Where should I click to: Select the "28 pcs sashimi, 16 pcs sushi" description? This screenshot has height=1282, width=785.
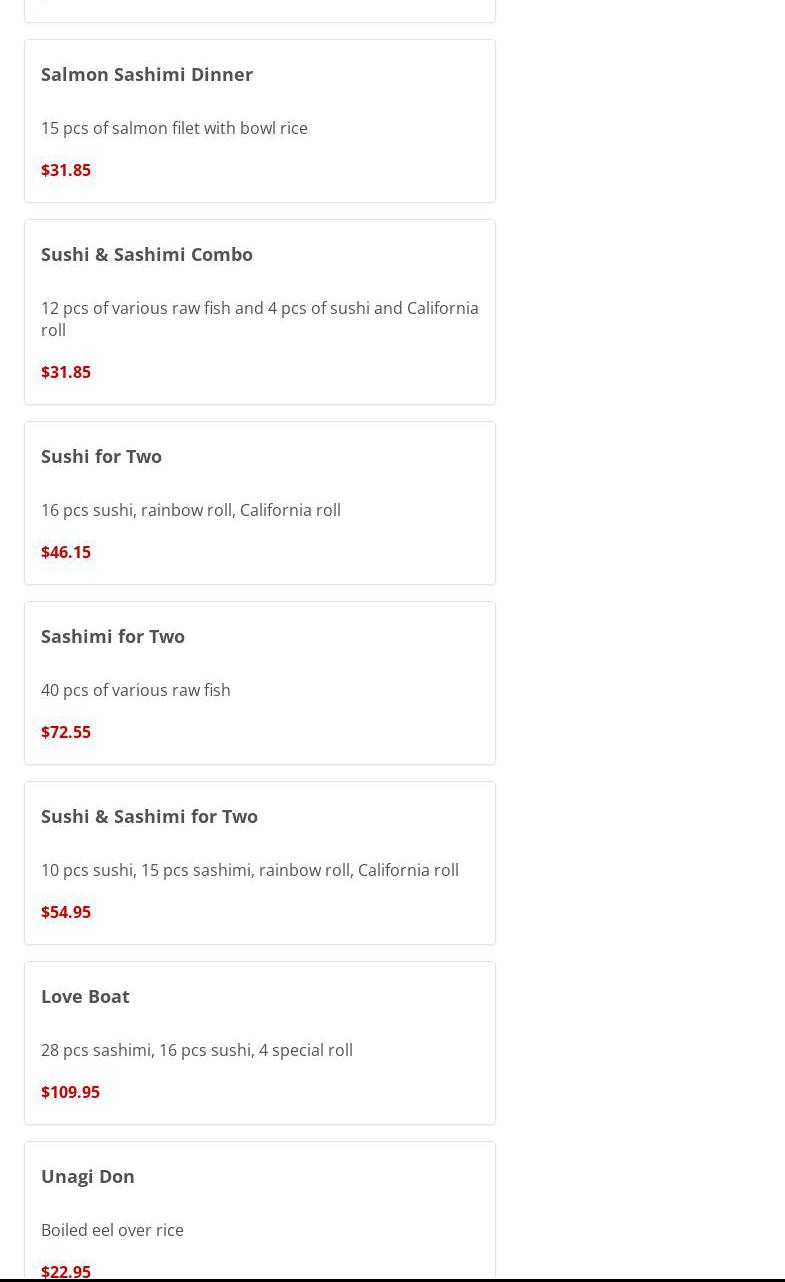[x=197, y=1050]
